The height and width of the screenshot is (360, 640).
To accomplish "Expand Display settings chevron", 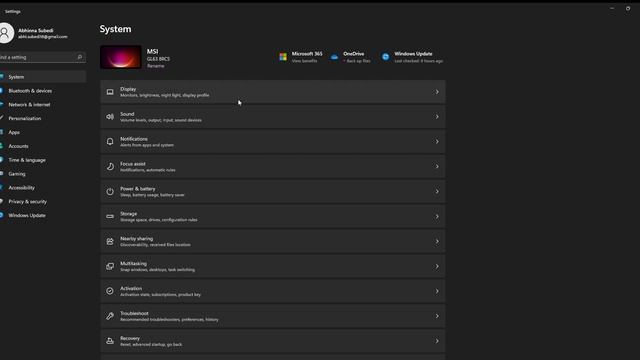I will (x=437, y=92).
